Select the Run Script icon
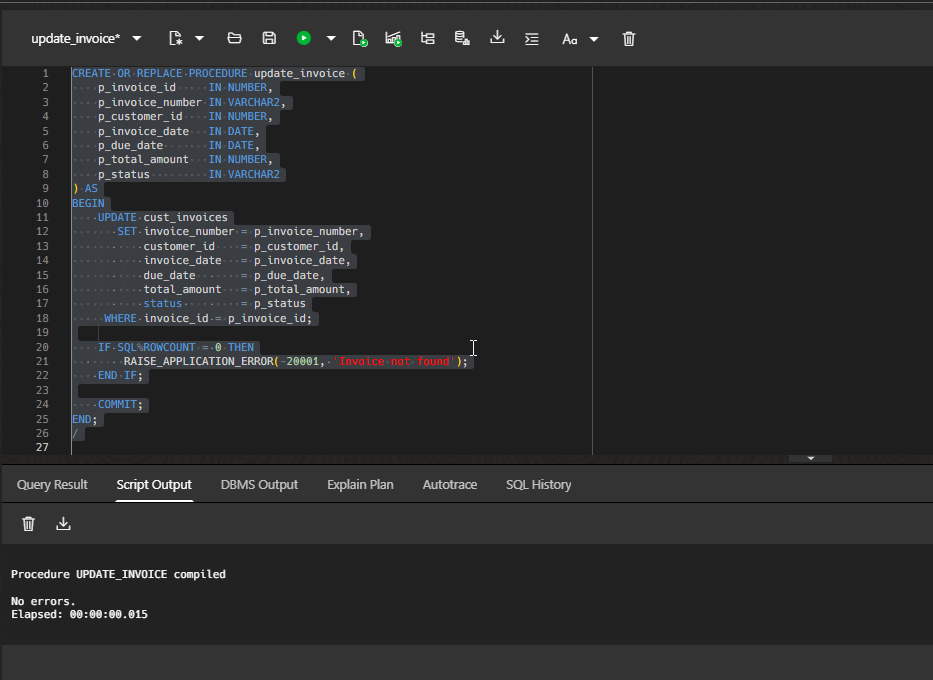The image size is (933, 680). click(360, 38)
